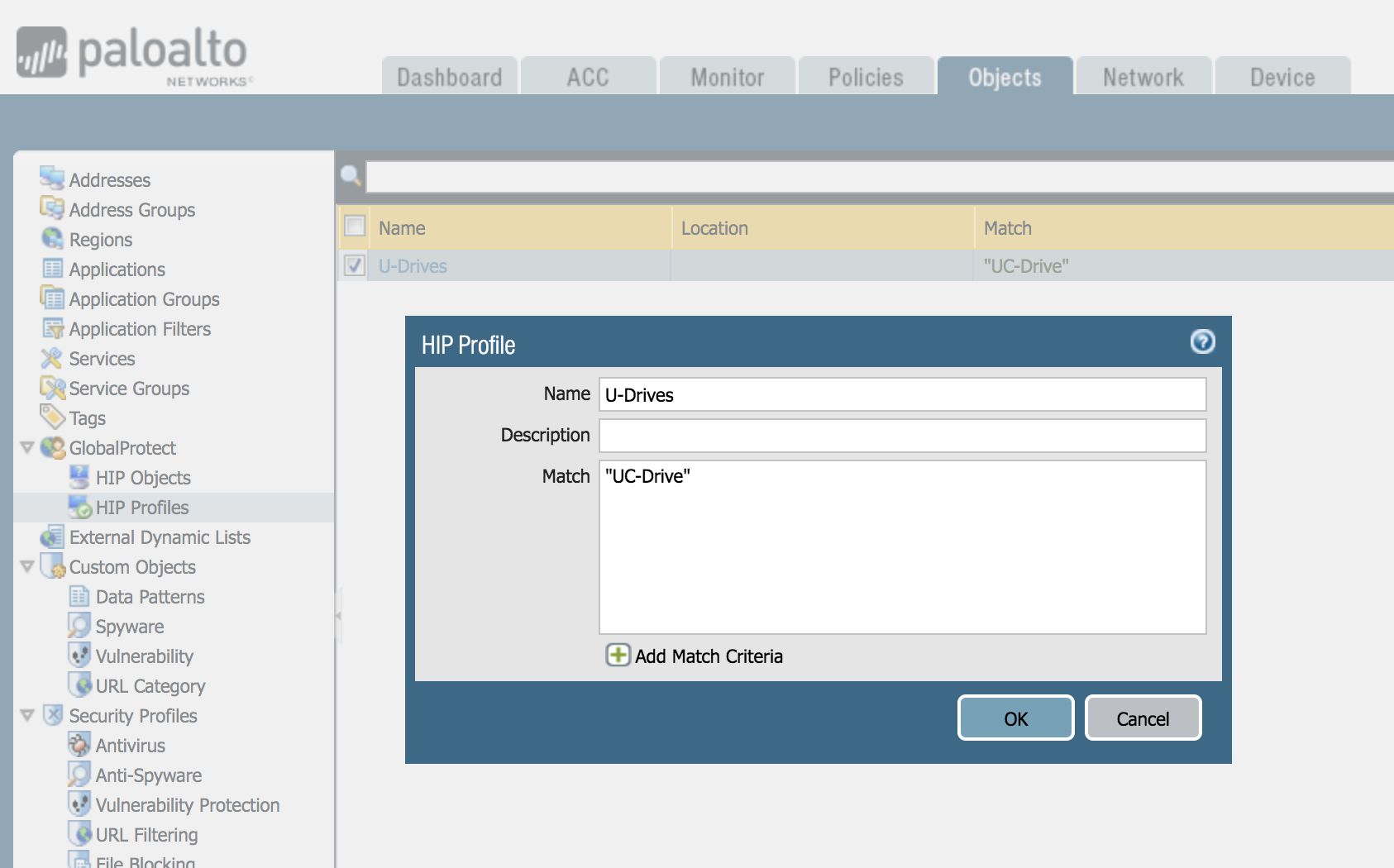Click the search magnifier icon
Image resolution: width=1394 pixels, height=868 pixels.
tap(351, 175)
